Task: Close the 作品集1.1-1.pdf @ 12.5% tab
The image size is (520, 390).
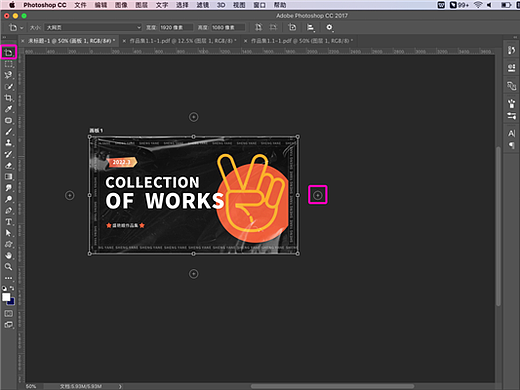Action: click(124, 41)
